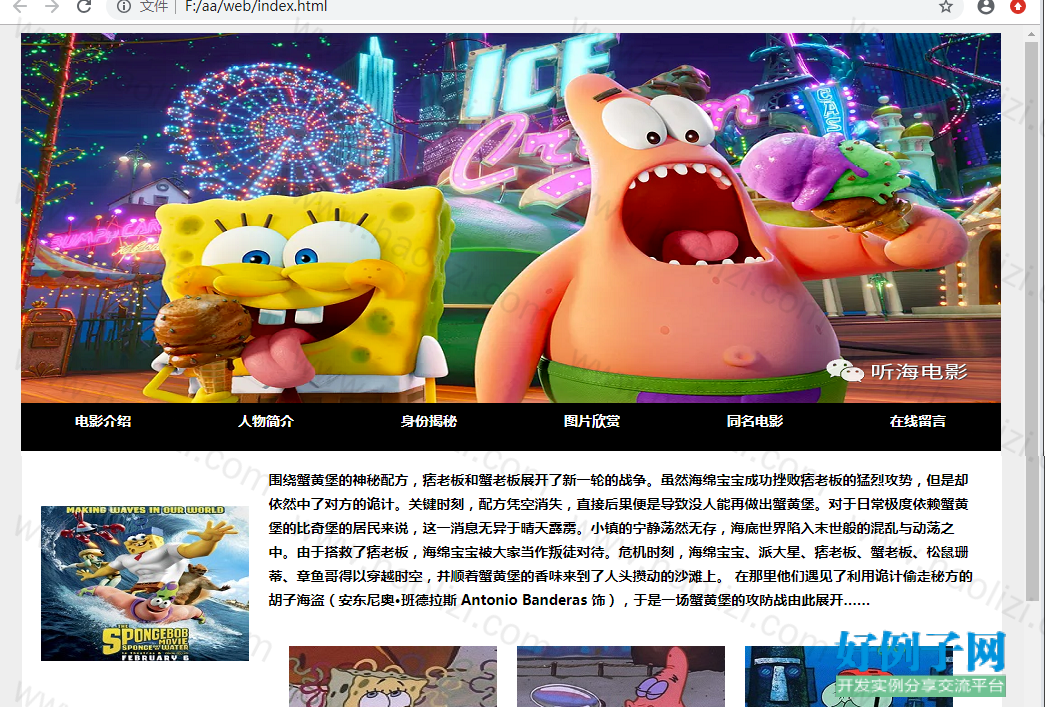
Task: Open the user profile avatar icon
Action: tap(986, 7)
